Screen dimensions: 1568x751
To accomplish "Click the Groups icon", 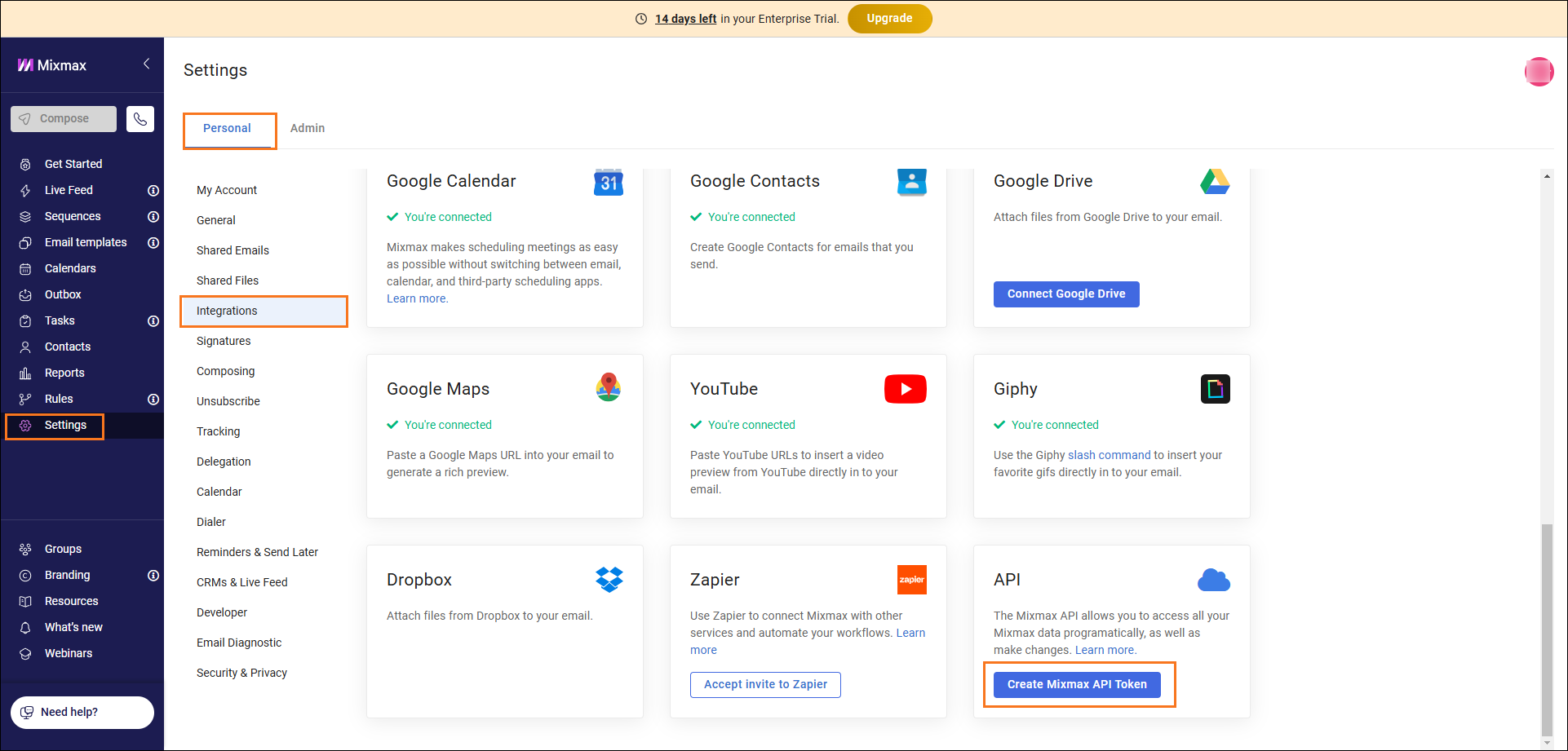I will point(25,550).
